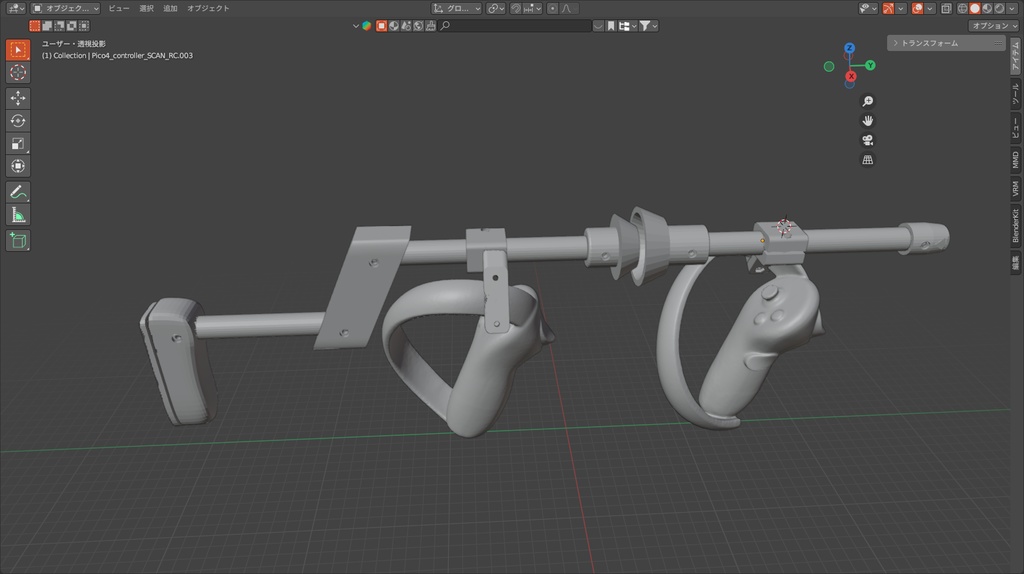1024x574 pixels.
Task: Switch to solid viewport shading
Action: 975,8
